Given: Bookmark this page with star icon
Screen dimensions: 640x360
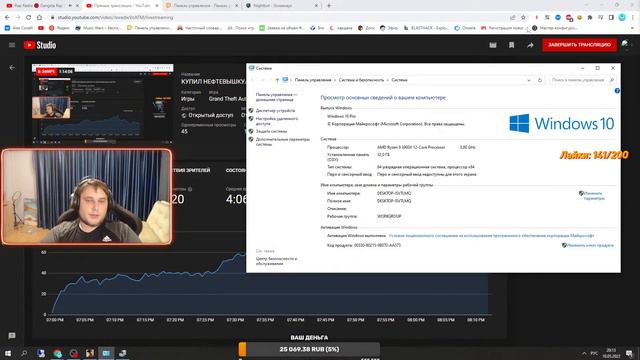Looking at the screenshot, I should coord(523,18).
